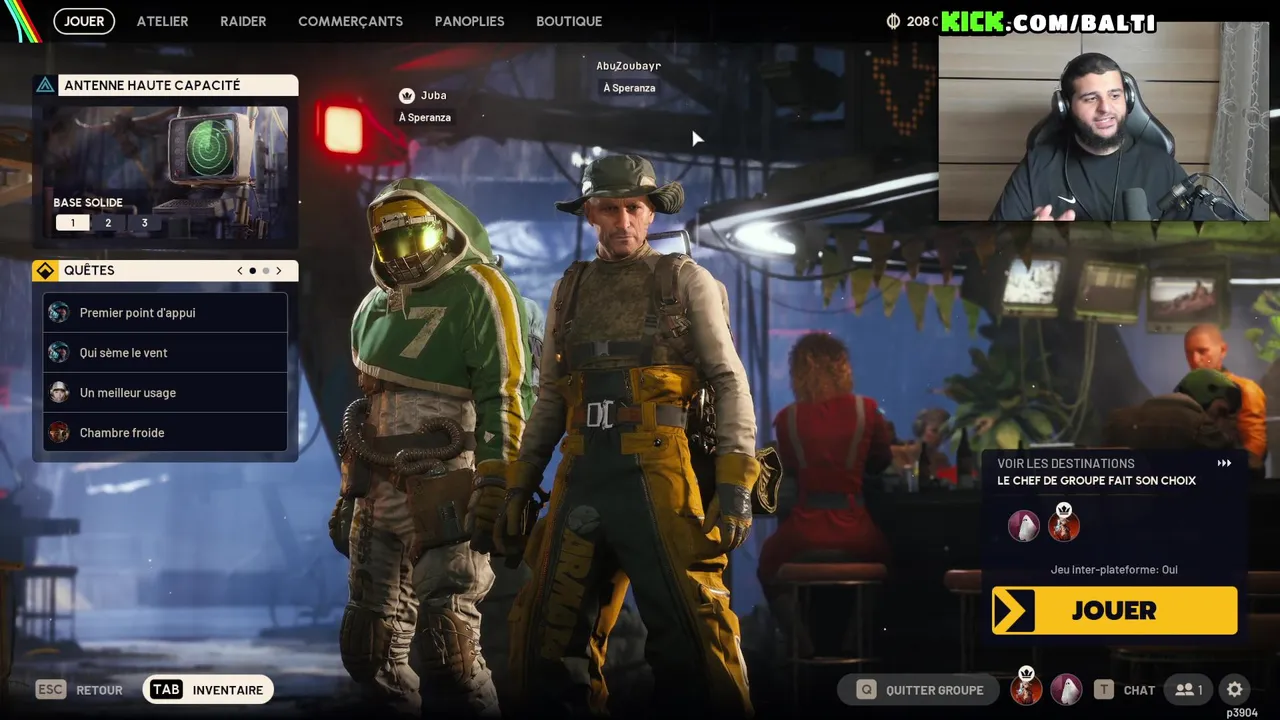Select player name AbuZoubayr

pos(628,66)
